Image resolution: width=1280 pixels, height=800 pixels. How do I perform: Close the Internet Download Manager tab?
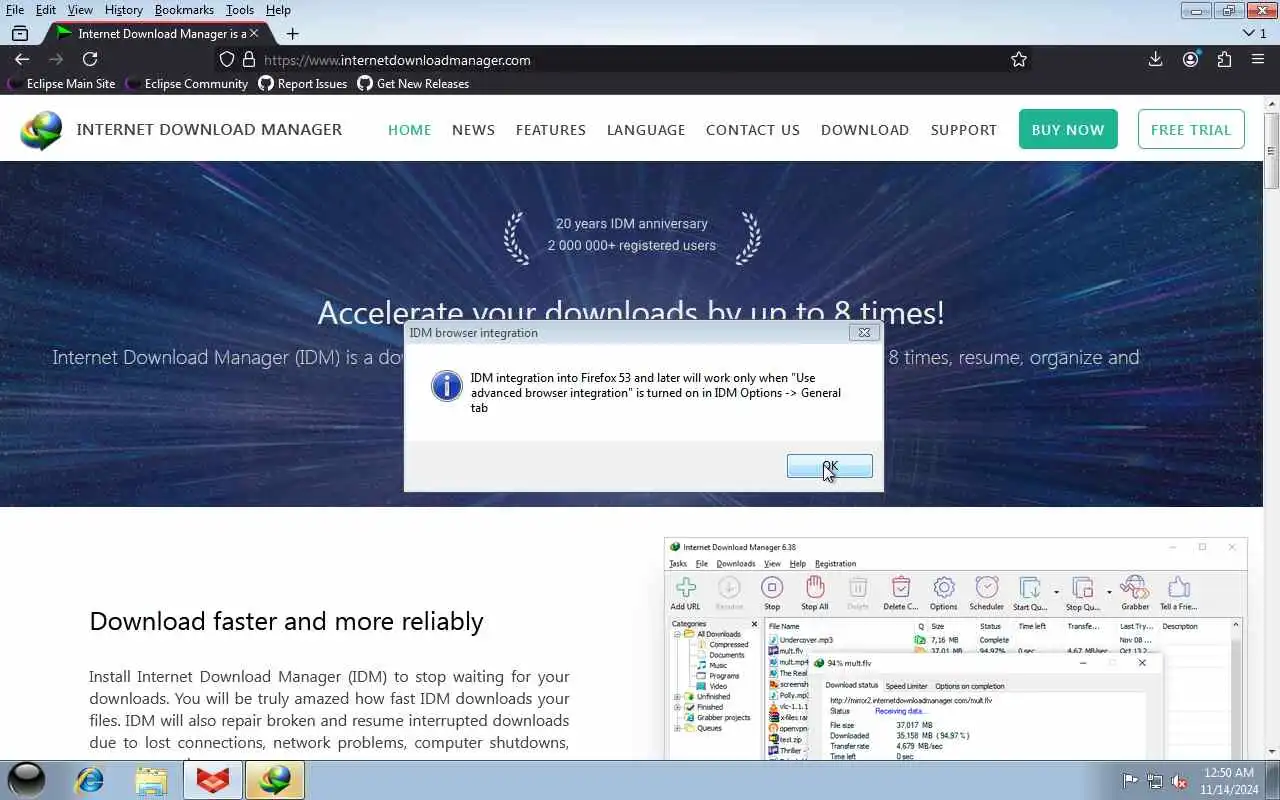254,33
